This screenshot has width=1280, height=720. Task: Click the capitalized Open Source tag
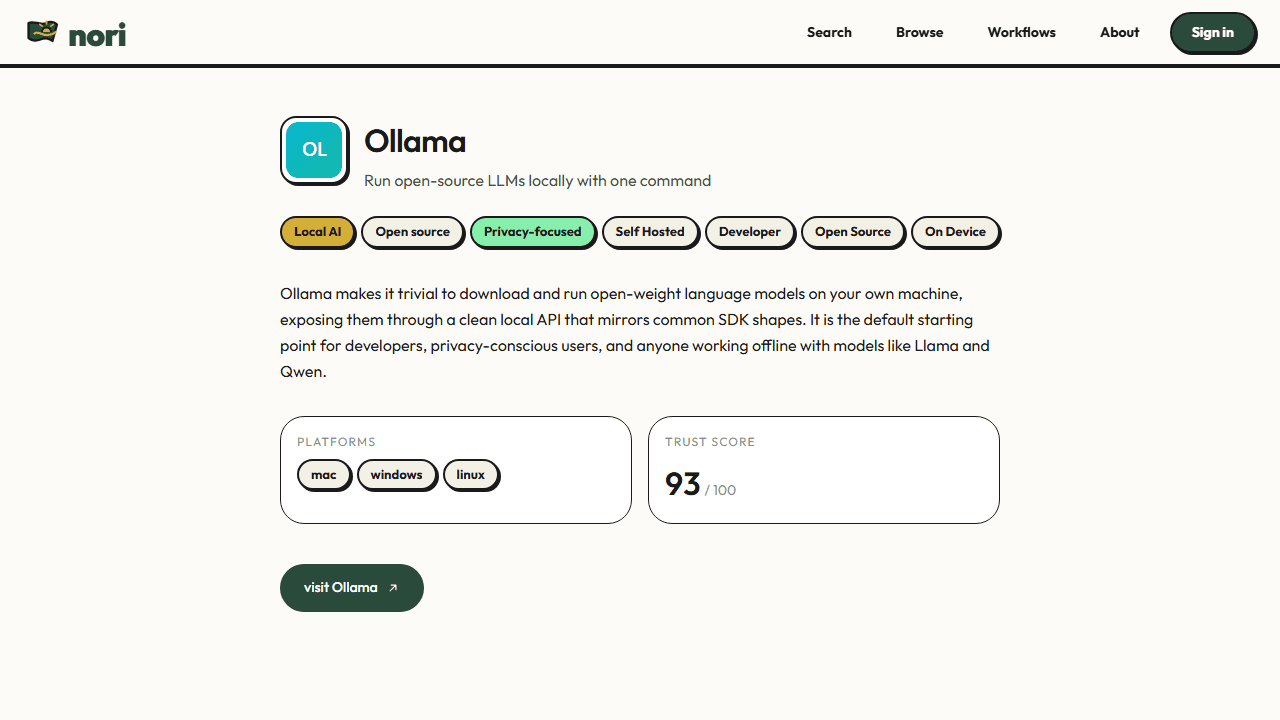coord(852,232)
